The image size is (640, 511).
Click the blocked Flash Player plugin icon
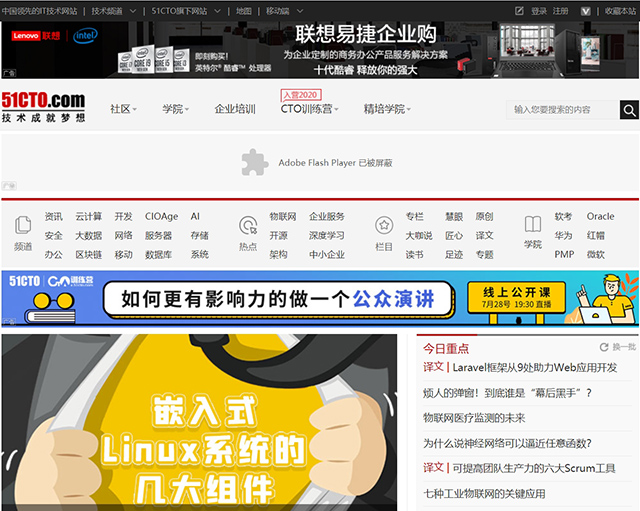click(255, 162)
